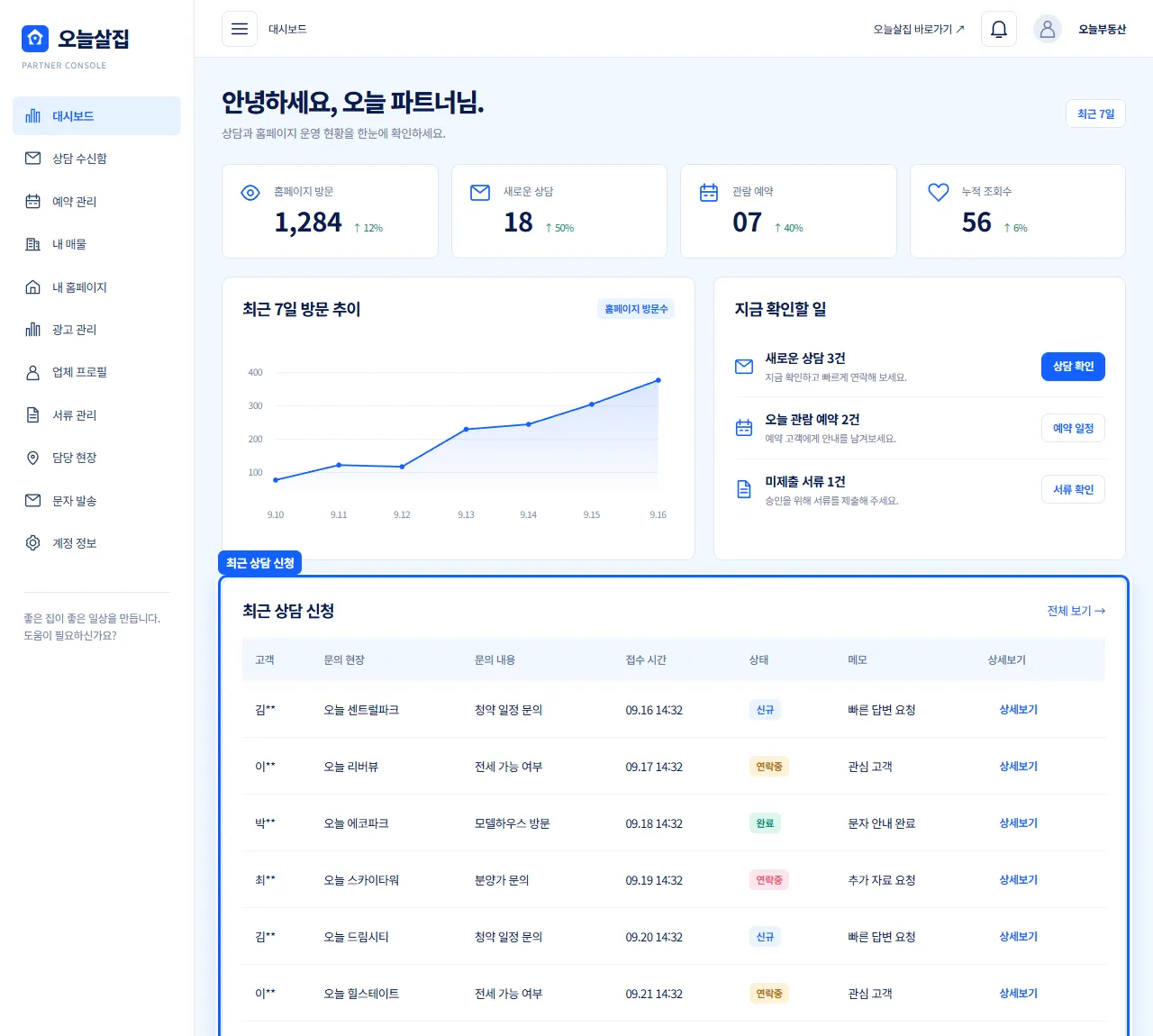Click 모델하우스 방문 inquiry cell
This screenshot has width=1153, height=1036.
[x=513, y=823]
